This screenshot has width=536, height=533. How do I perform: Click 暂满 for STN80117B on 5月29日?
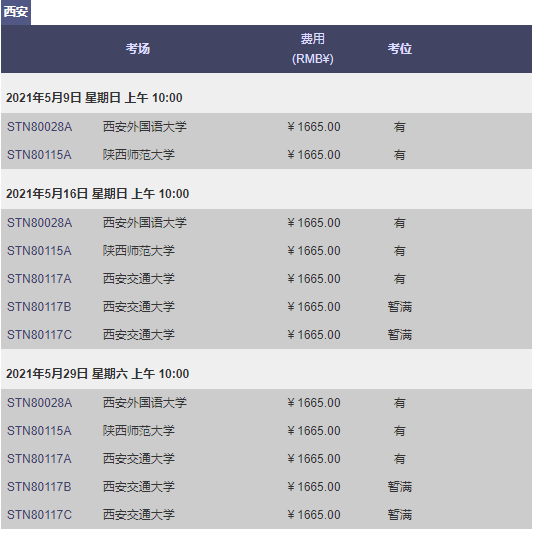pyautogui.click(x=400, y=487)
